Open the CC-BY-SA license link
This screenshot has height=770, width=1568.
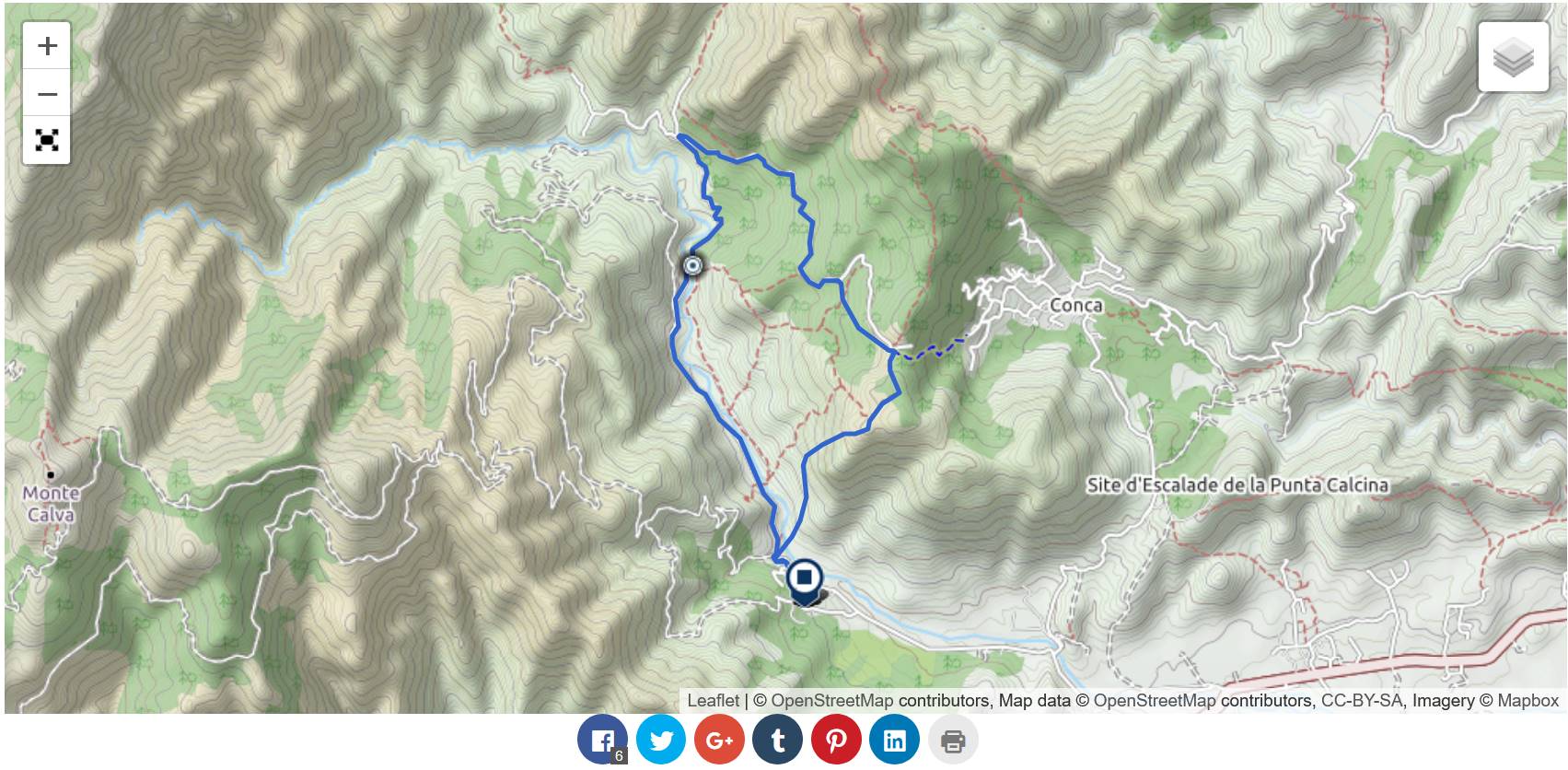(1361, 701)
